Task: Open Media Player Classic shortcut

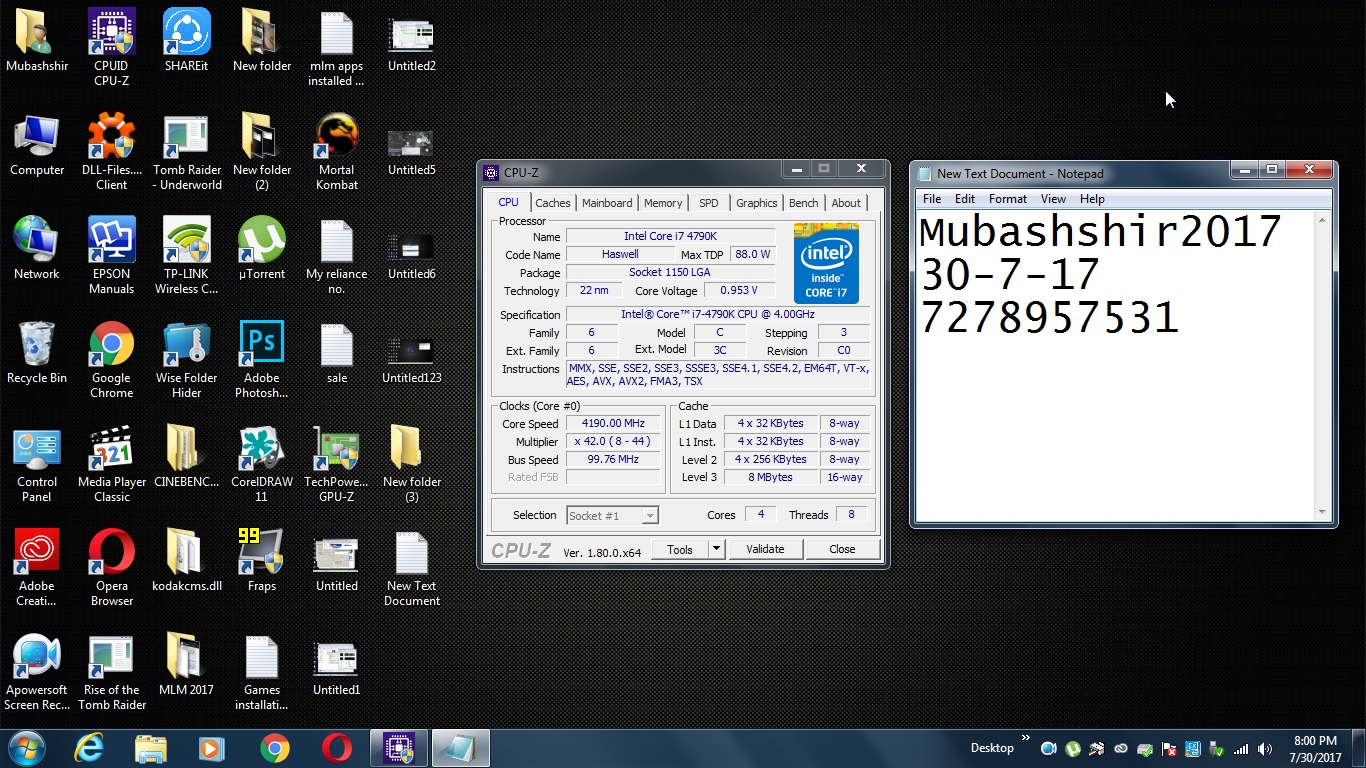Action: pos(111,463)
